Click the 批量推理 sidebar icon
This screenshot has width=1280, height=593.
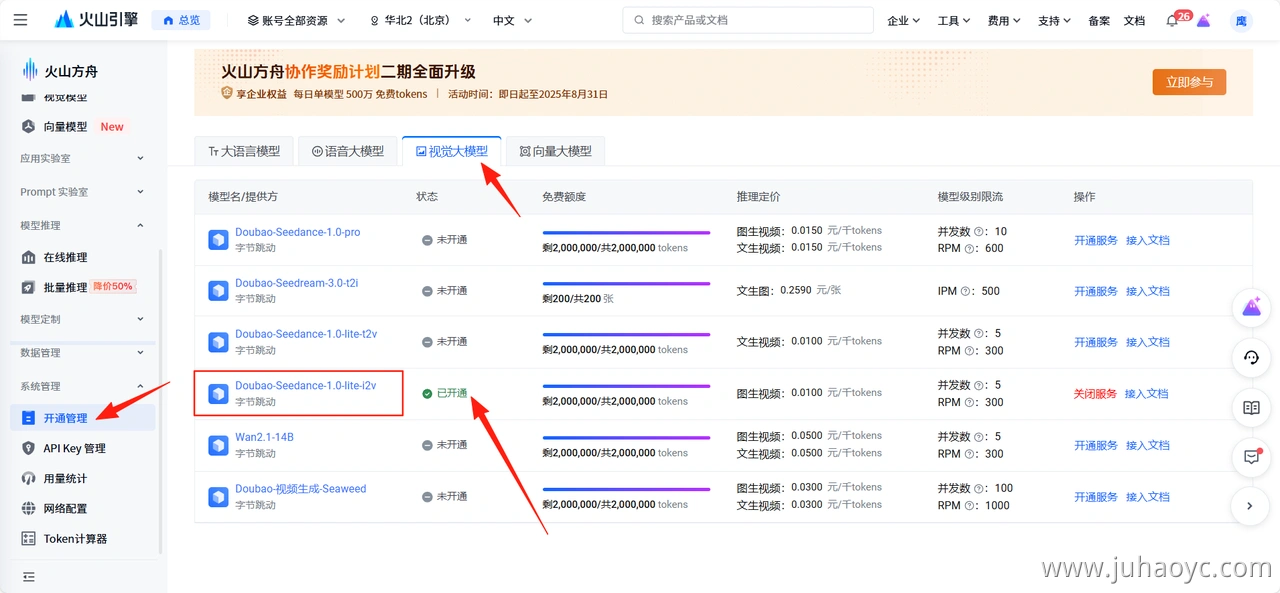28,287
